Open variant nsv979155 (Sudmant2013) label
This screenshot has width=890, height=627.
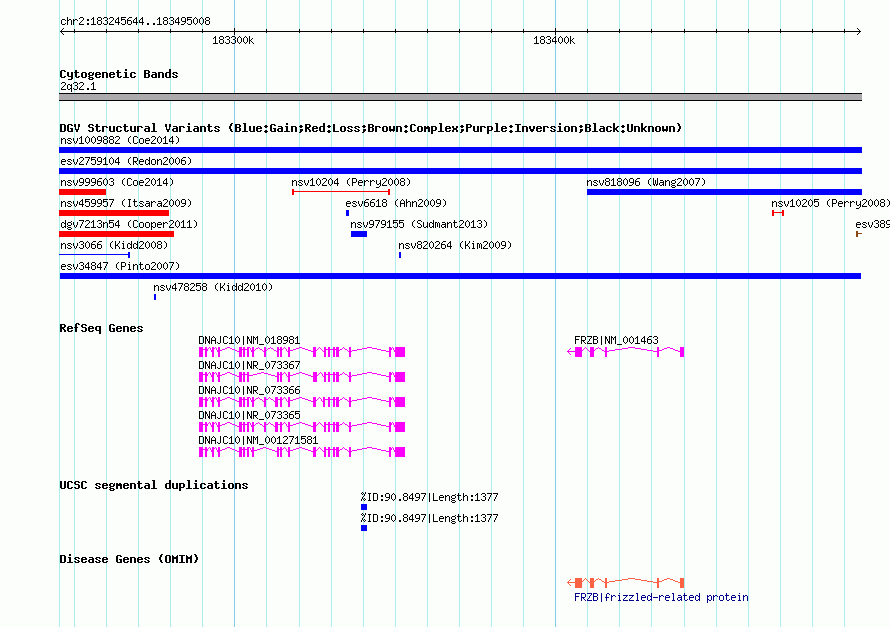(x=419, y=224)
